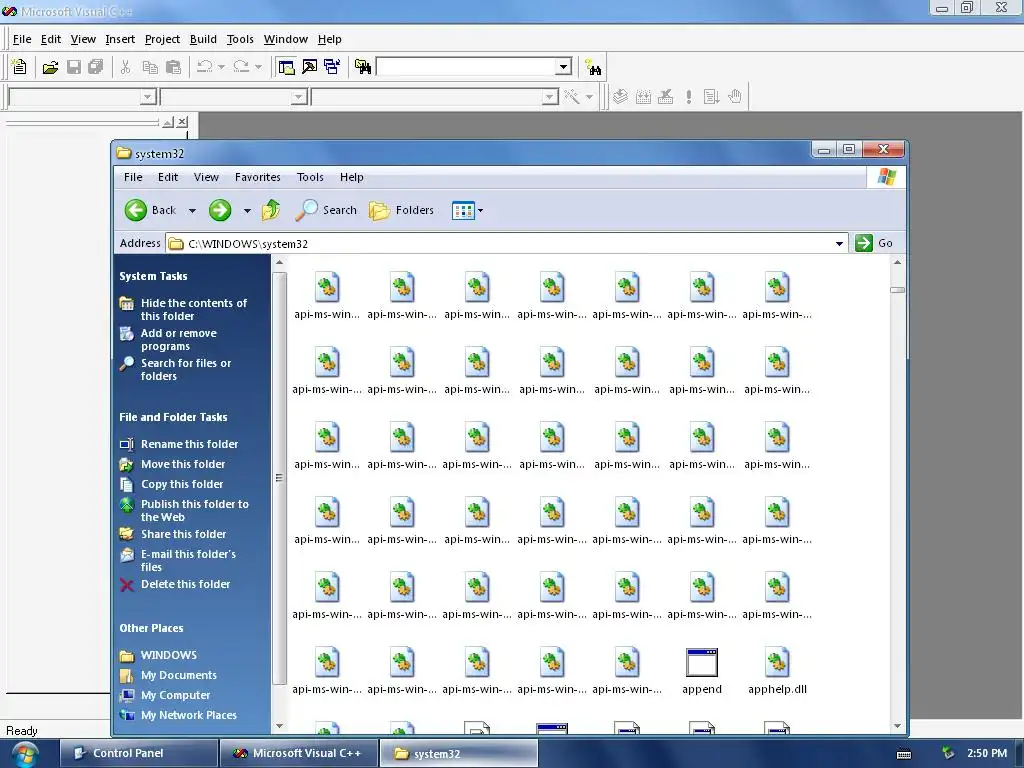Toggle the Workspace window icon in Visual C++
This screenshot has height=768, width=1024.
[x=286, y=67]
